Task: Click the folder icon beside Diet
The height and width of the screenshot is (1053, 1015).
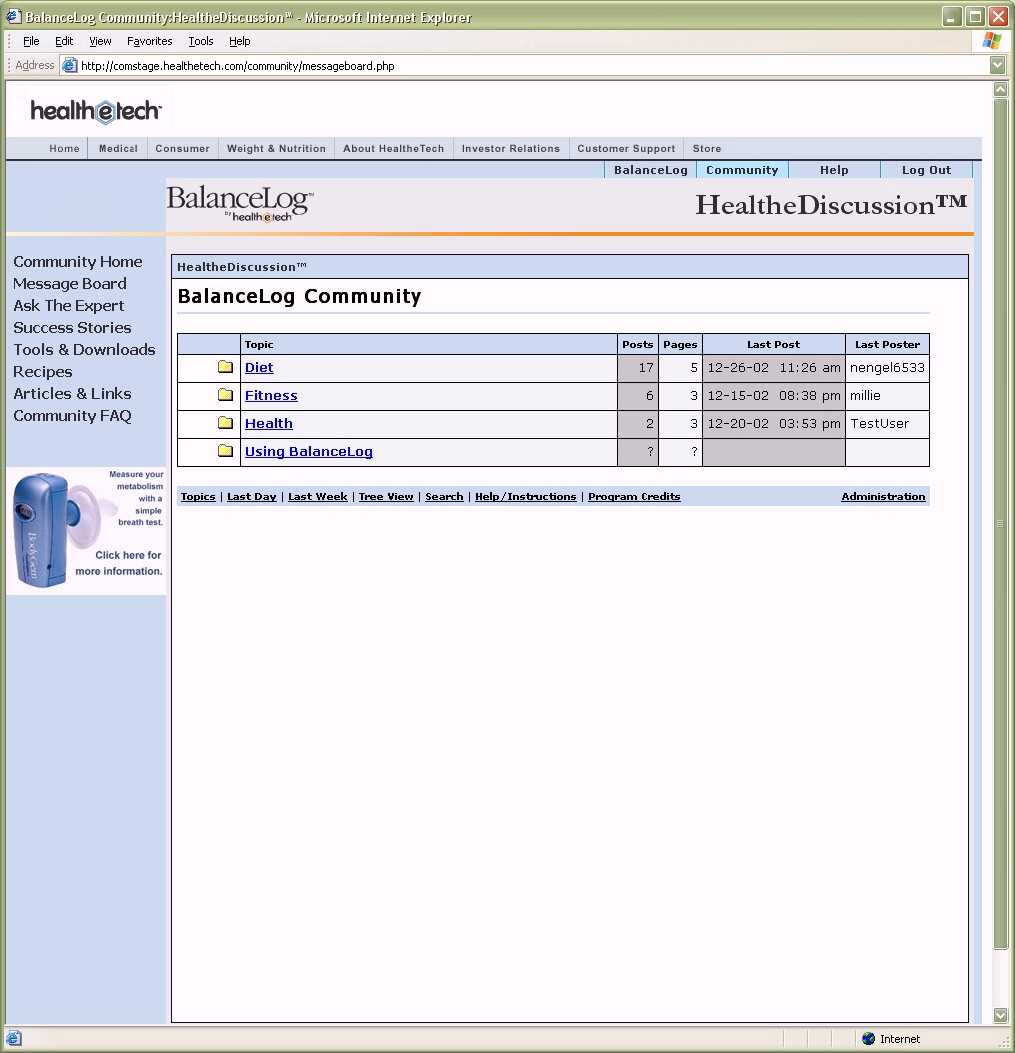Action: [225, 367]
